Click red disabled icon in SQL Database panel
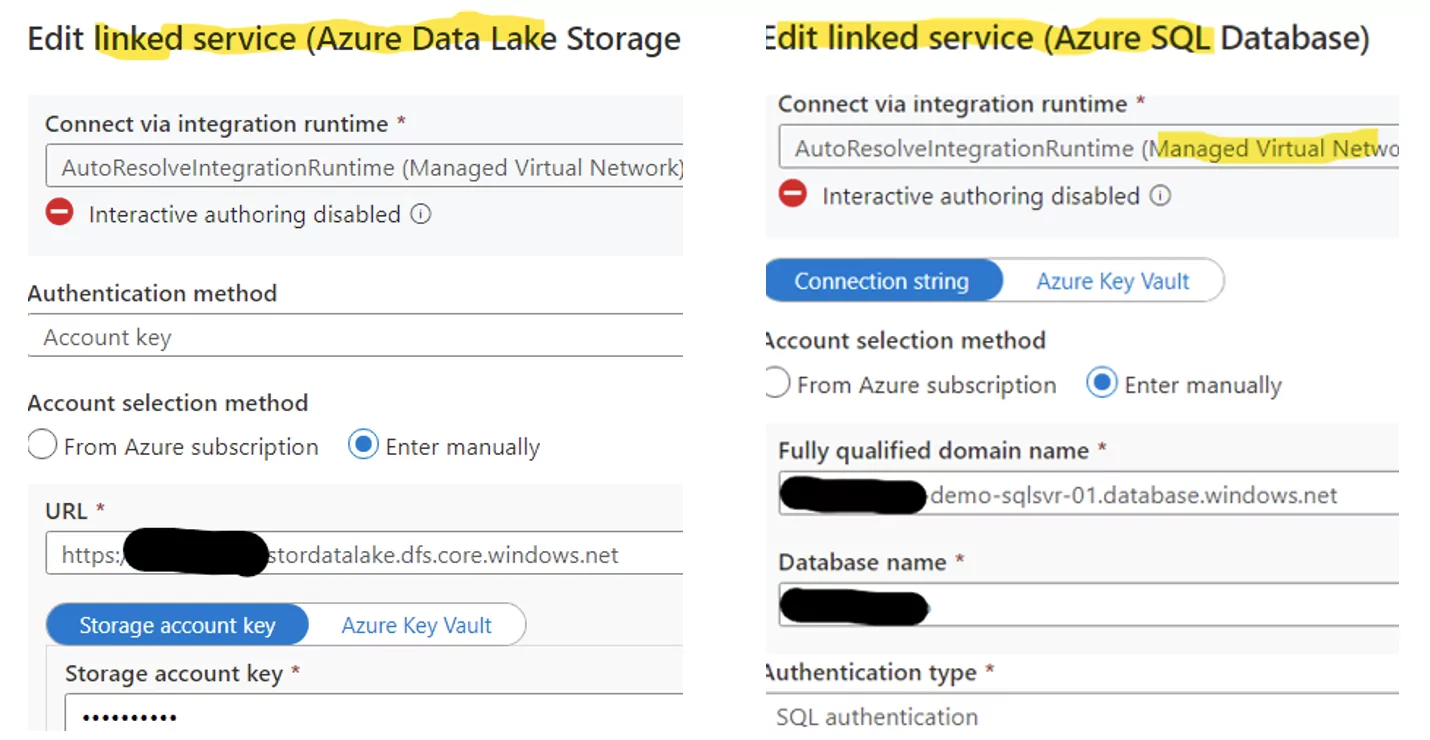The width and height of the screenshot is (1430, 740). (x=793, y=194)
